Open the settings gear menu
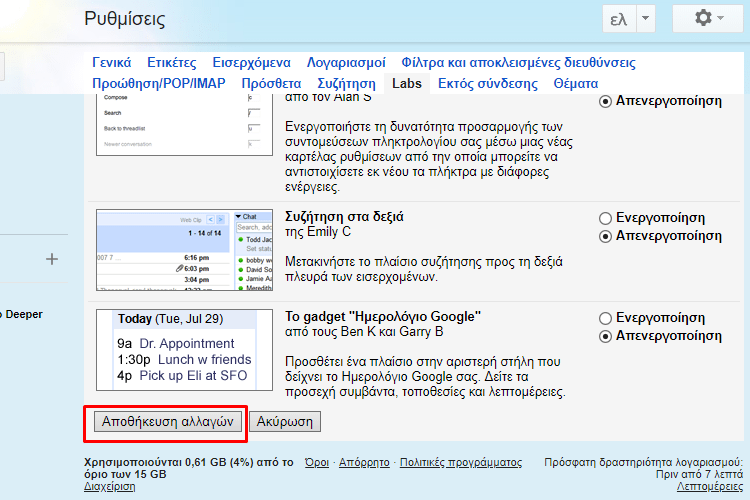750x500 pixels. [708, 19]
